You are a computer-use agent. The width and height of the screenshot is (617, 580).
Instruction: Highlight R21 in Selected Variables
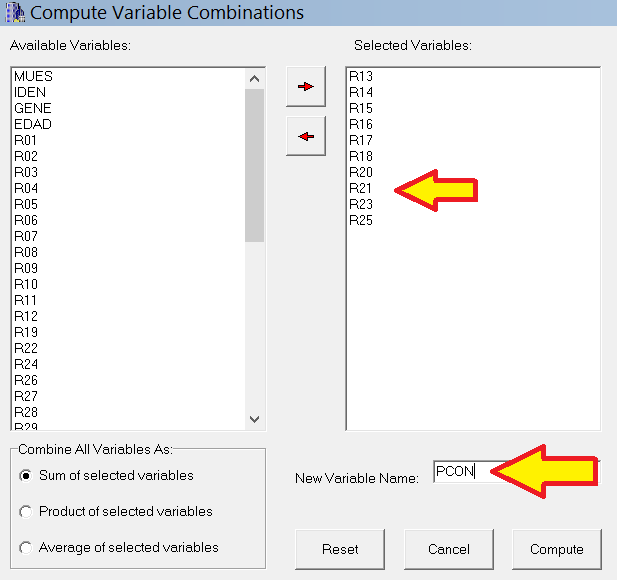click(x=360, y=188)
